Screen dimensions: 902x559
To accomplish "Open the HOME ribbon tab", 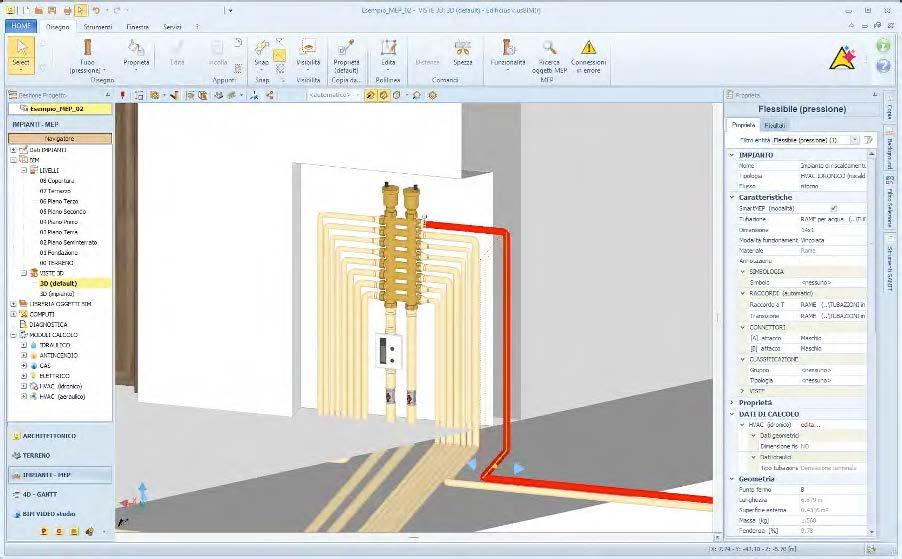I will pos(21,26).
